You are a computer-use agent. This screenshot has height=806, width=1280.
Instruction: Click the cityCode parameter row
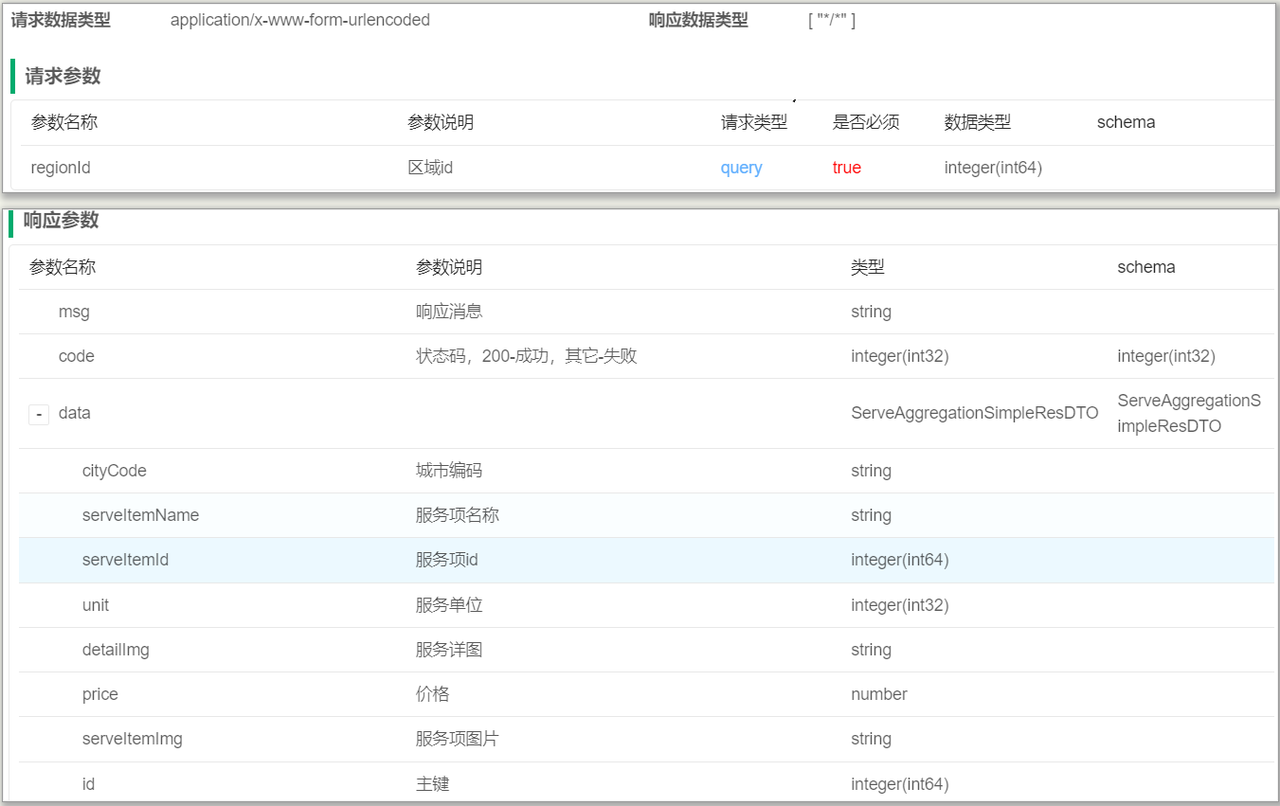[114, 471]
